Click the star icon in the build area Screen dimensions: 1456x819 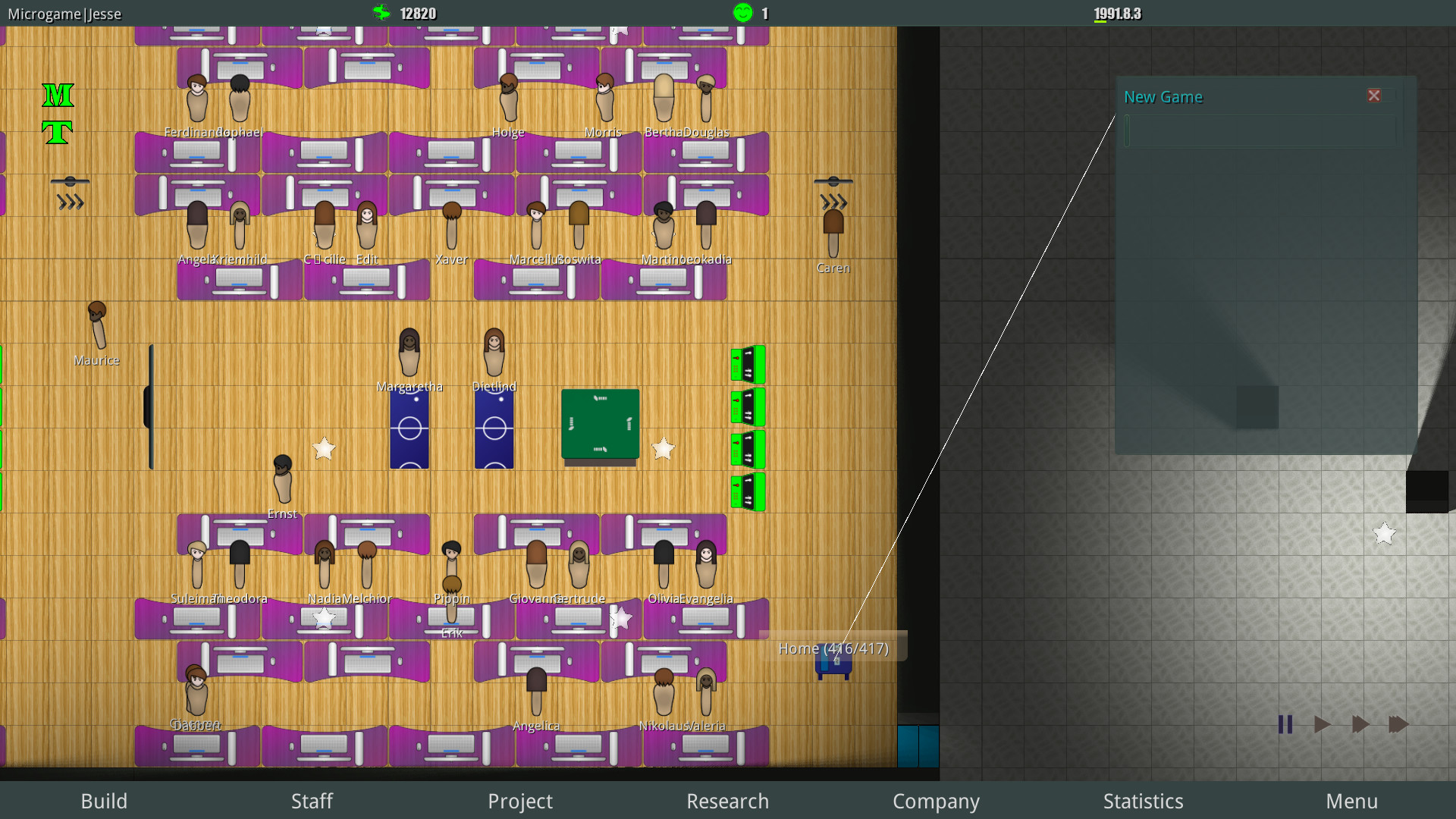click(x=1385, y=533)
